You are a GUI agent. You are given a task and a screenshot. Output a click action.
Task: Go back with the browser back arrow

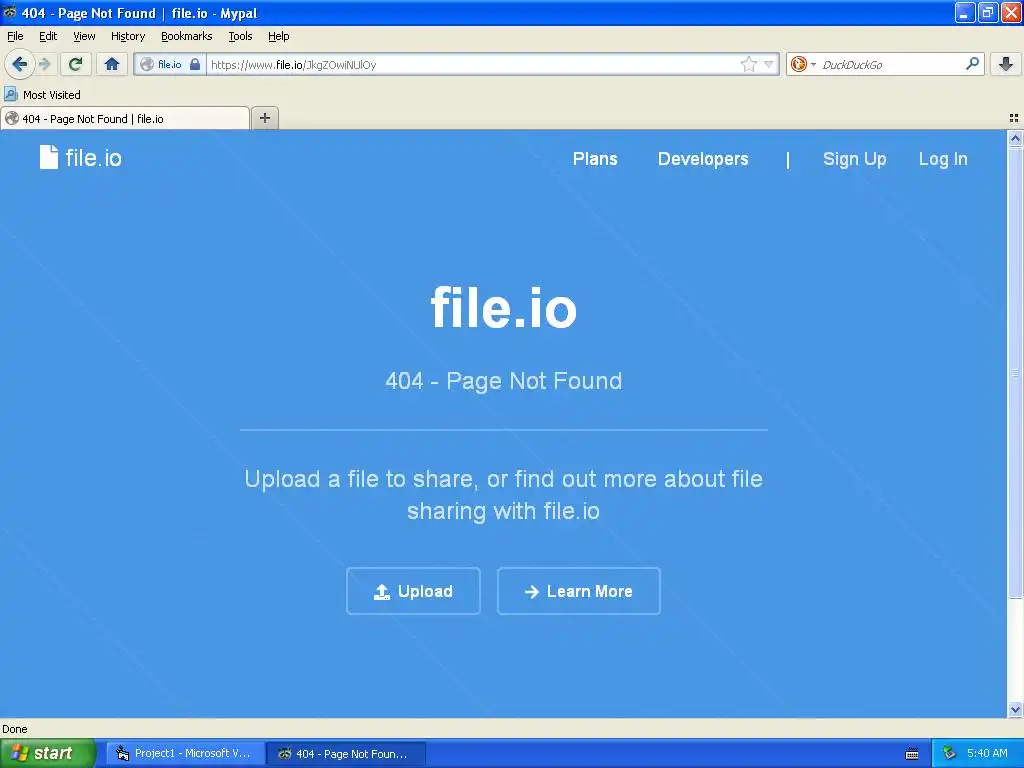(x=19, y=64)
